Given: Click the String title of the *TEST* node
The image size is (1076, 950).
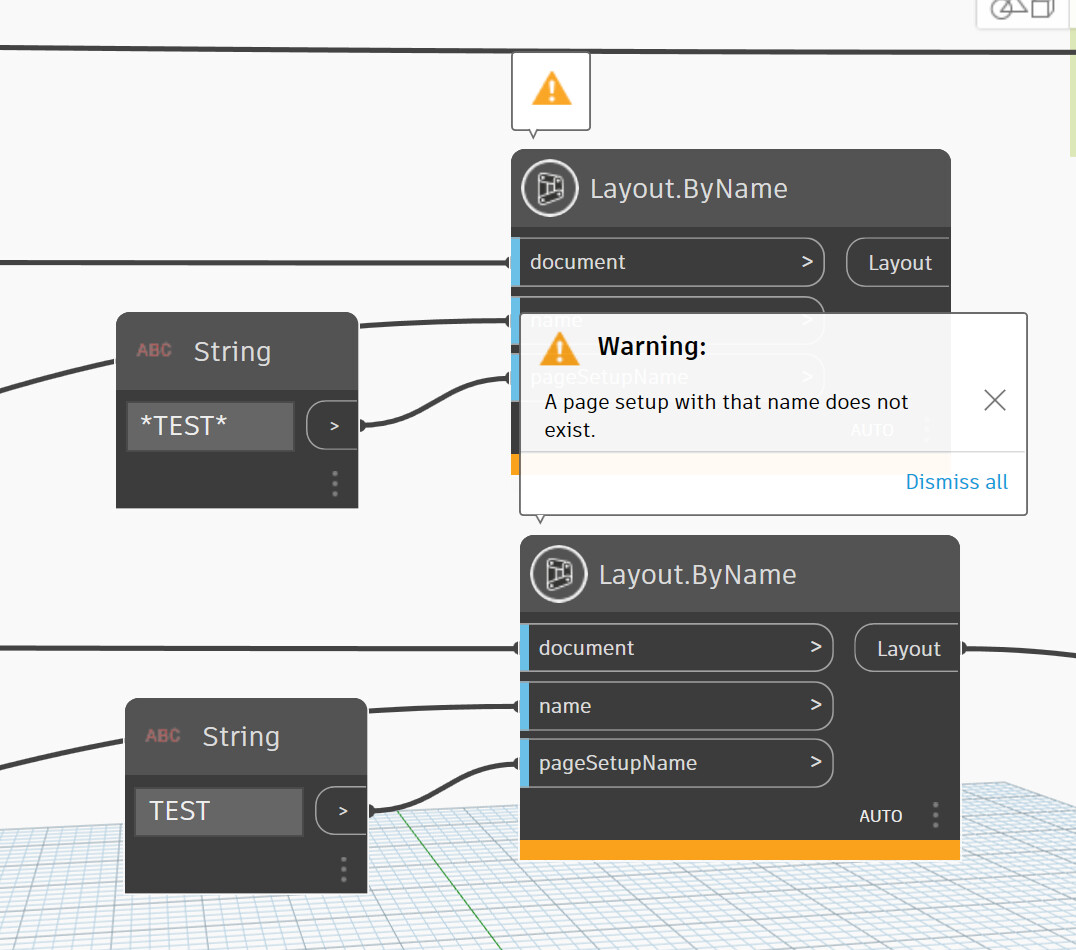Looking at the screenshot, I should pyautogui.click(x=232, y=351).
